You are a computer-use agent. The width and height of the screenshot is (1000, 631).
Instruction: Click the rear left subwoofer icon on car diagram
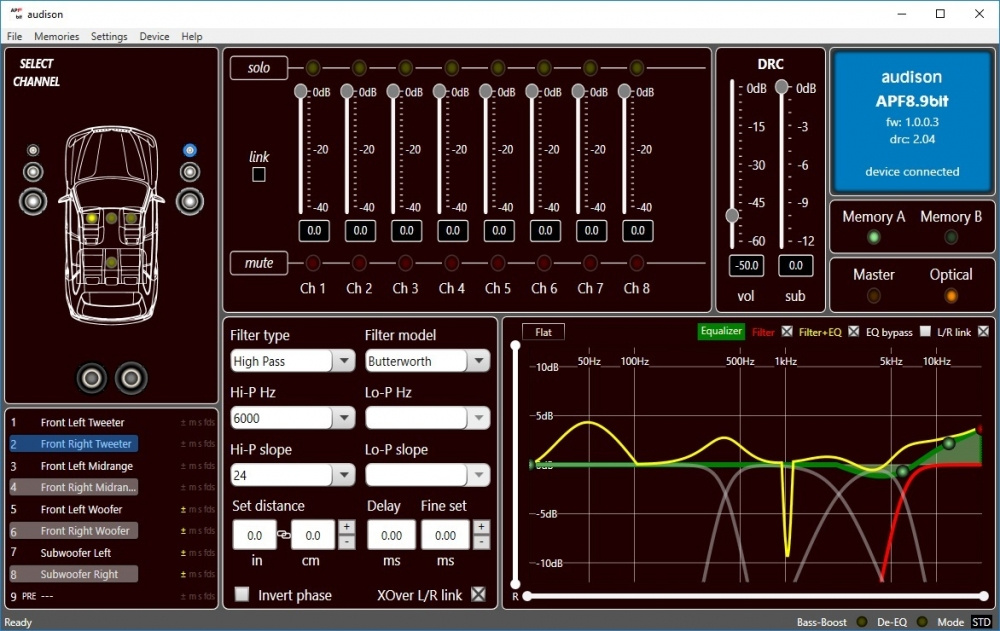[x=91, y=379]
